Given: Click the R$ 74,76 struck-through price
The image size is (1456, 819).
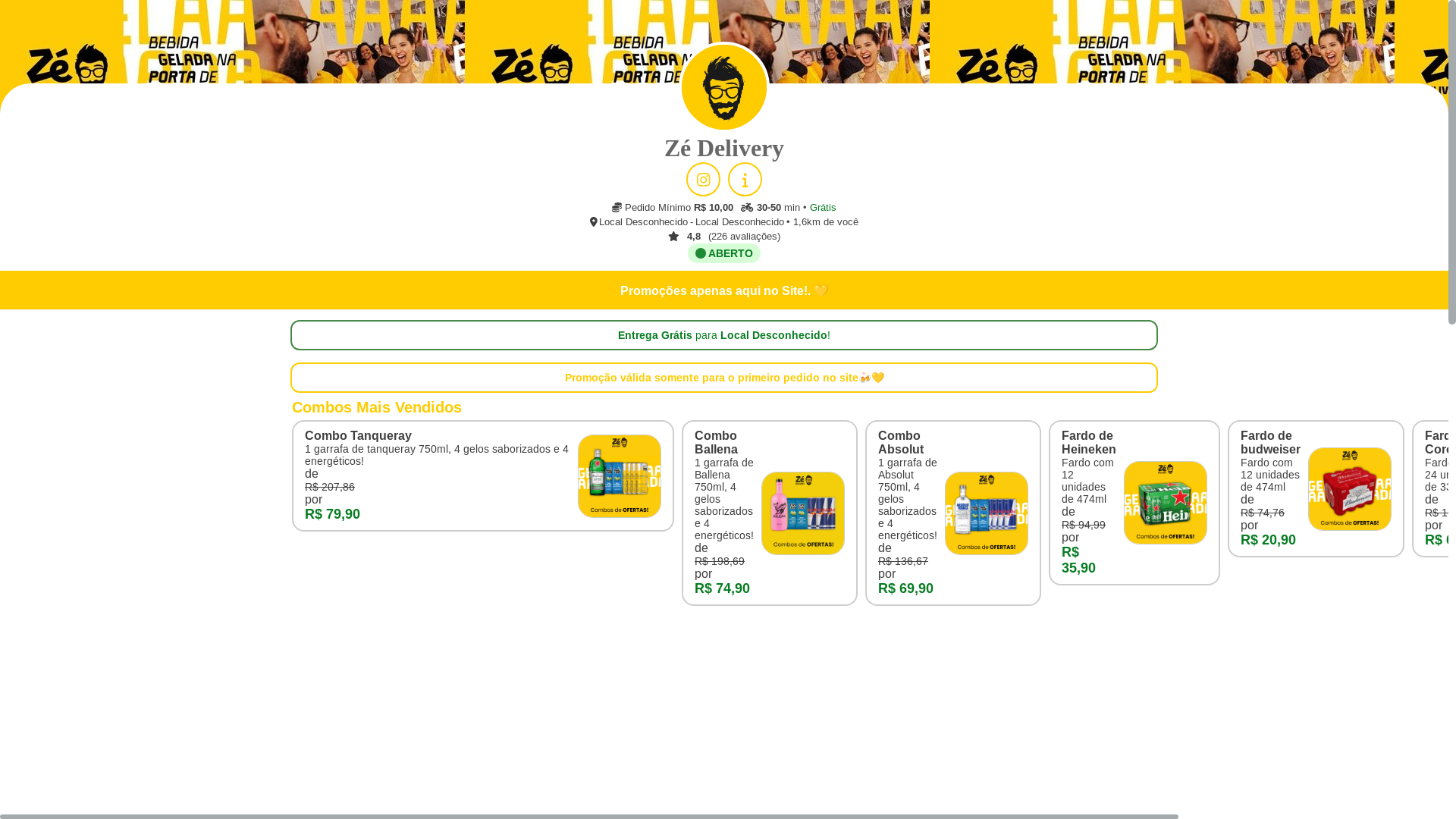Looking at the screenshot, I should pyautogui.click(x=1263, y=513).
